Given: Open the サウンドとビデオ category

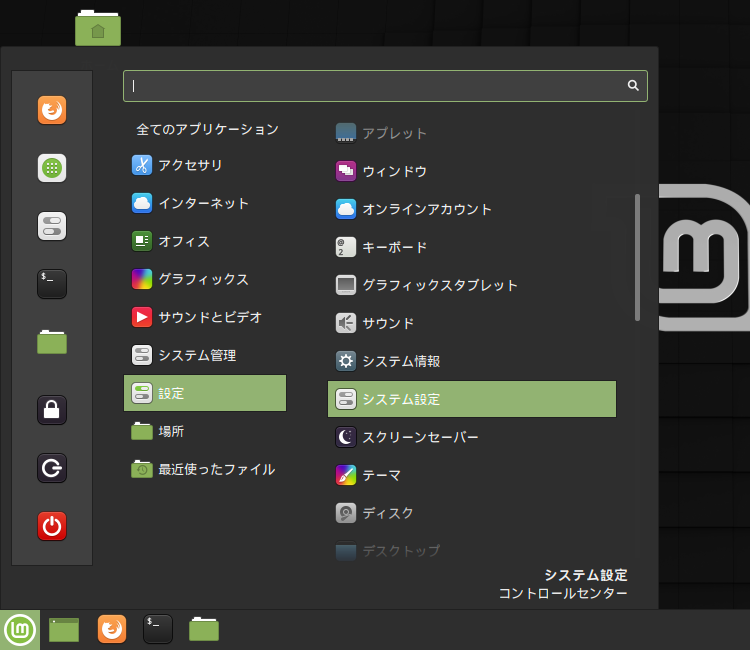Looking at the screenshot, I should pyautogui.click(x=205, y=317).
